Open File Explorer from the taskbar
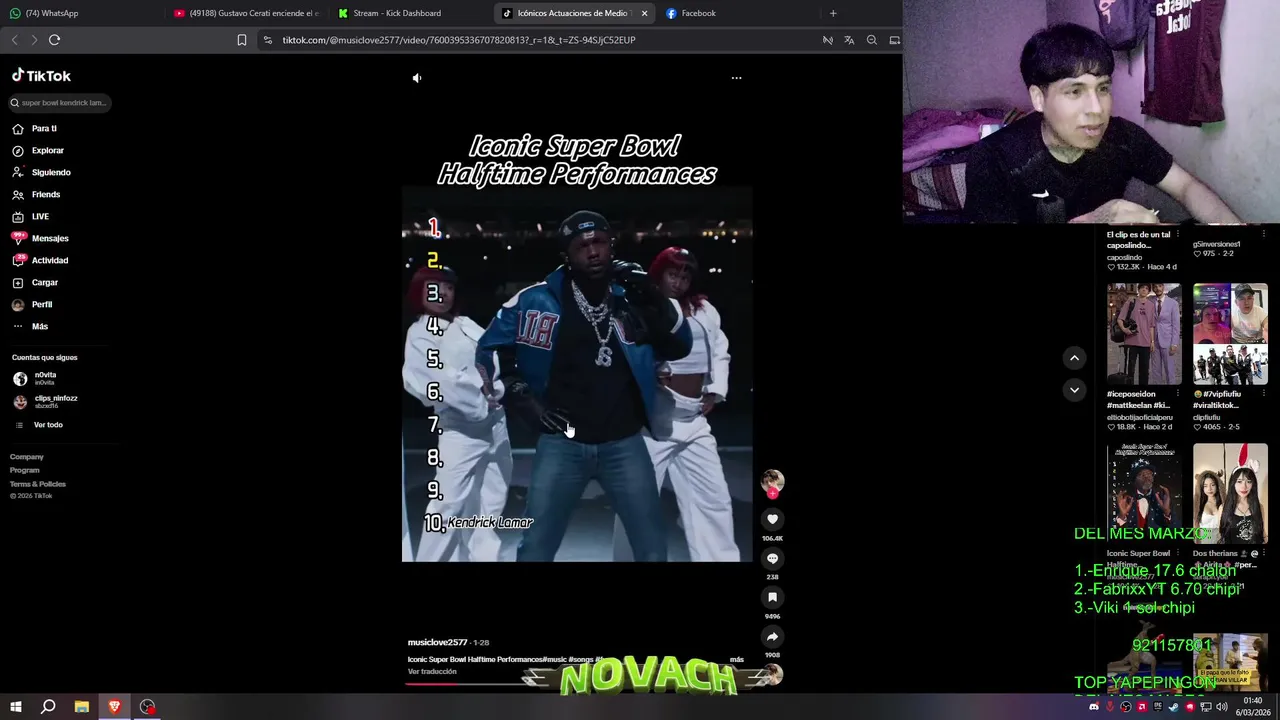This screenshot has height=720, width=1280. 81,707
